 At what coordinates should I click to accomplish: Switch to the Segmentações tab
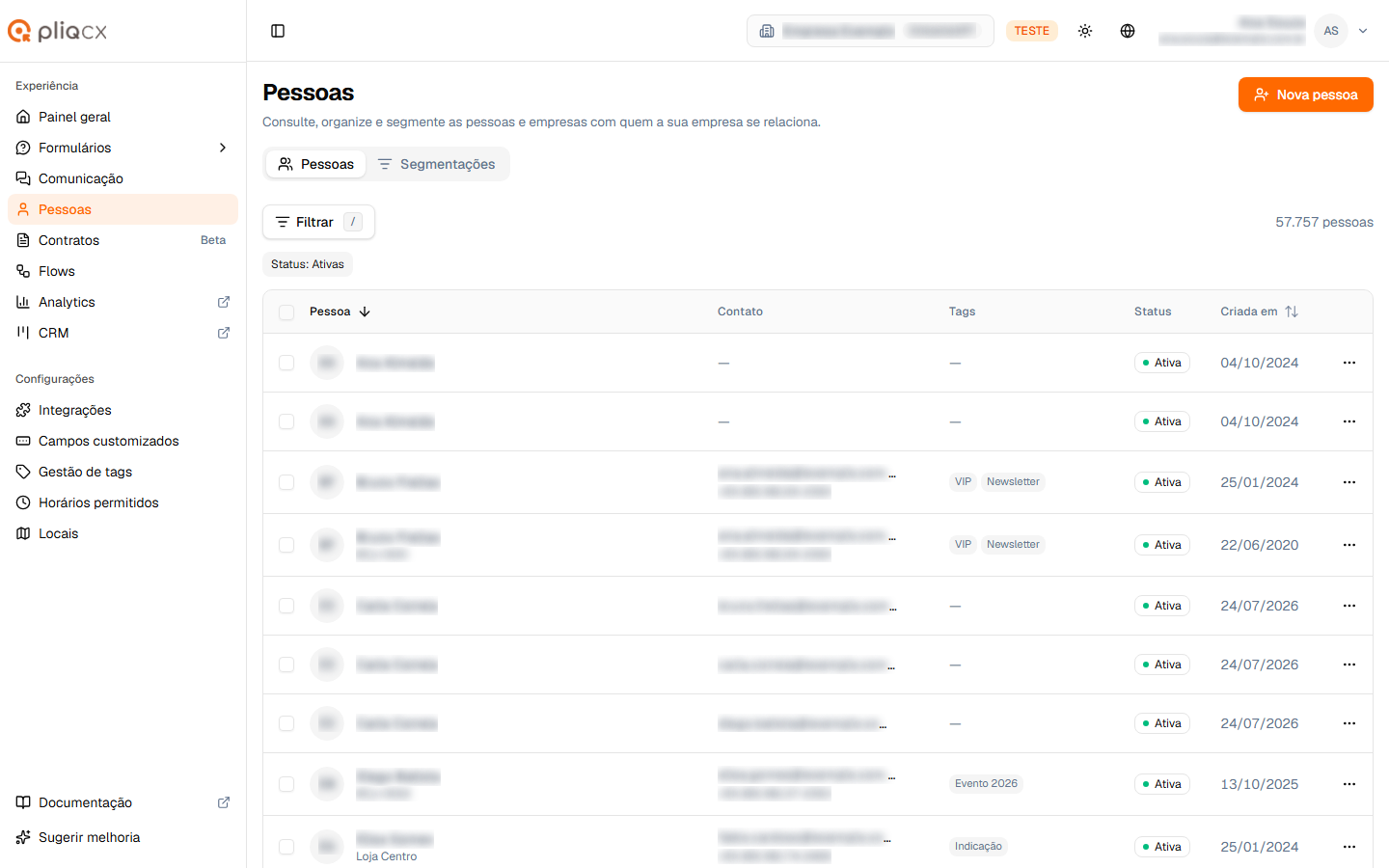click(436, 164)
